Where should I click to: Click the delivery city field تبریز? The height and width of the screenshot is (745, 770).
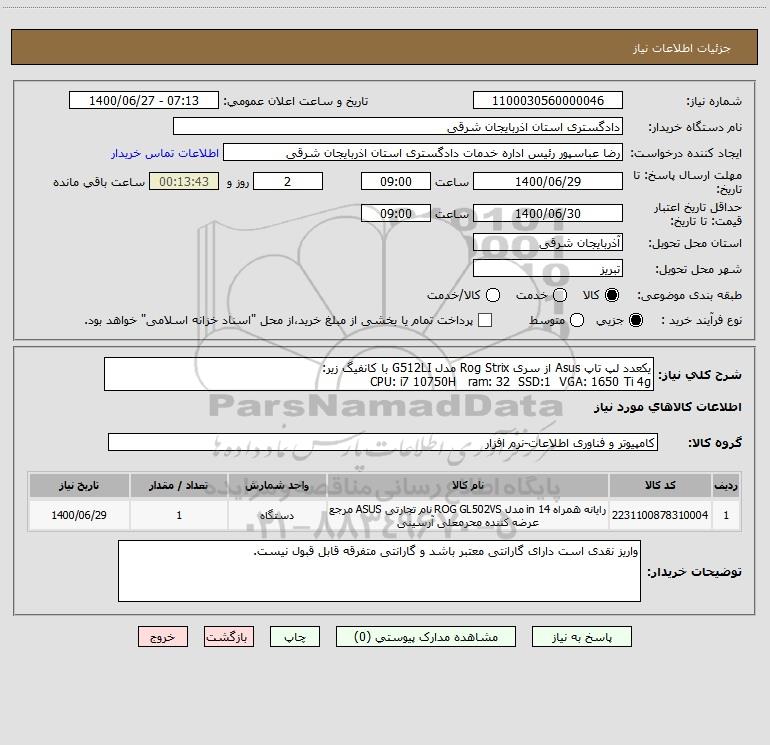click(548, 269)
